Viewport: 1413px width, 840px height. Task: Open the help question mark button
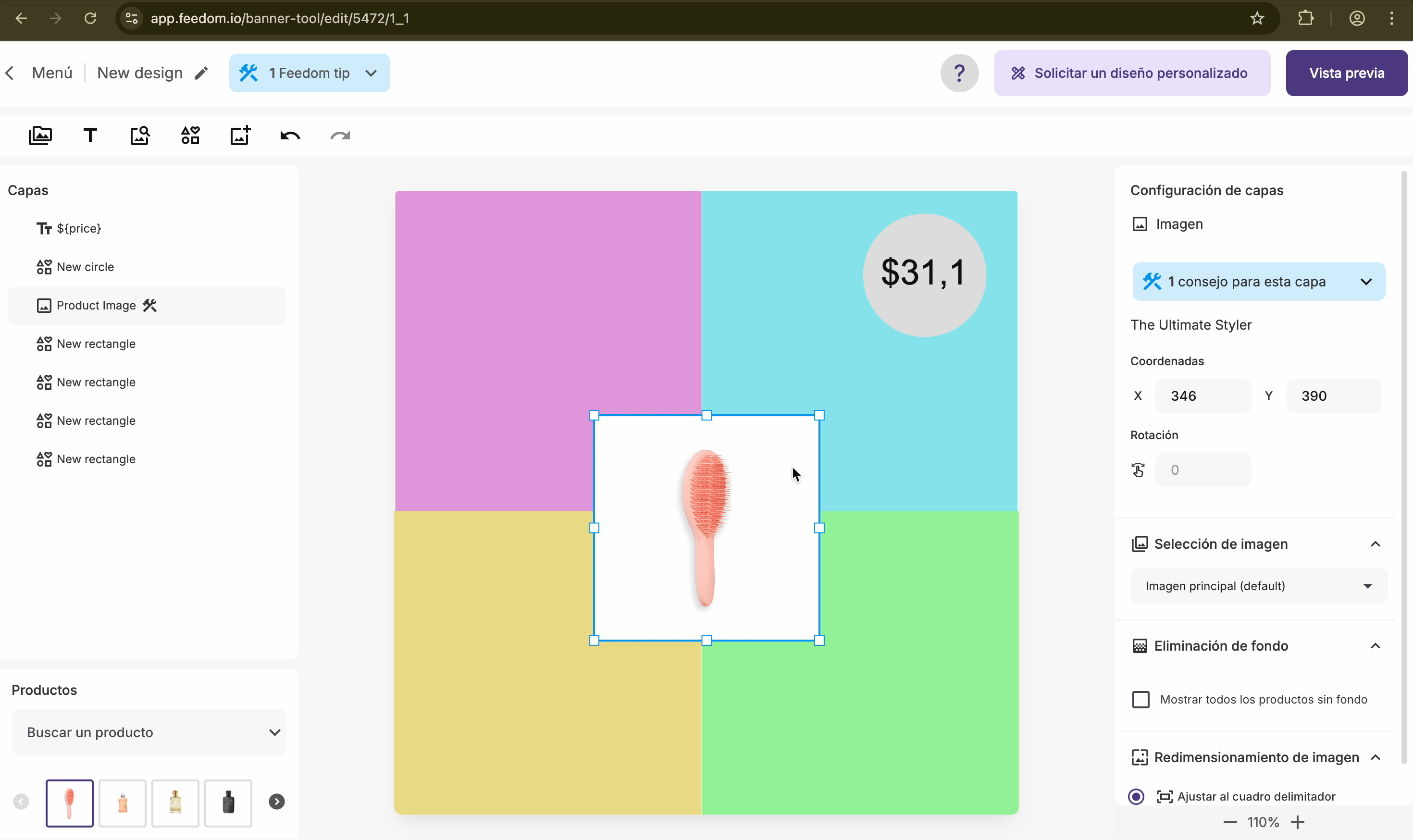point(959,73)
